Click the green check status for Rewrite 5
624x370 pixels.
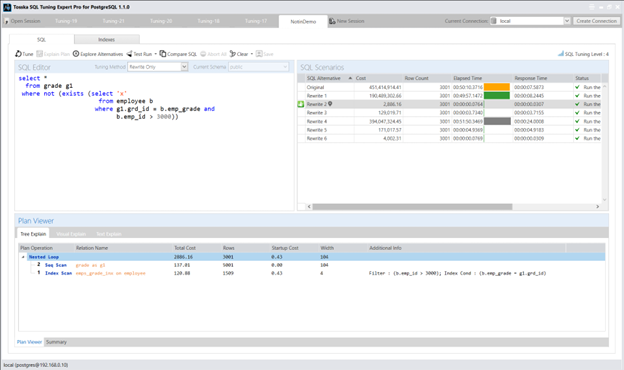click(577, 130)
